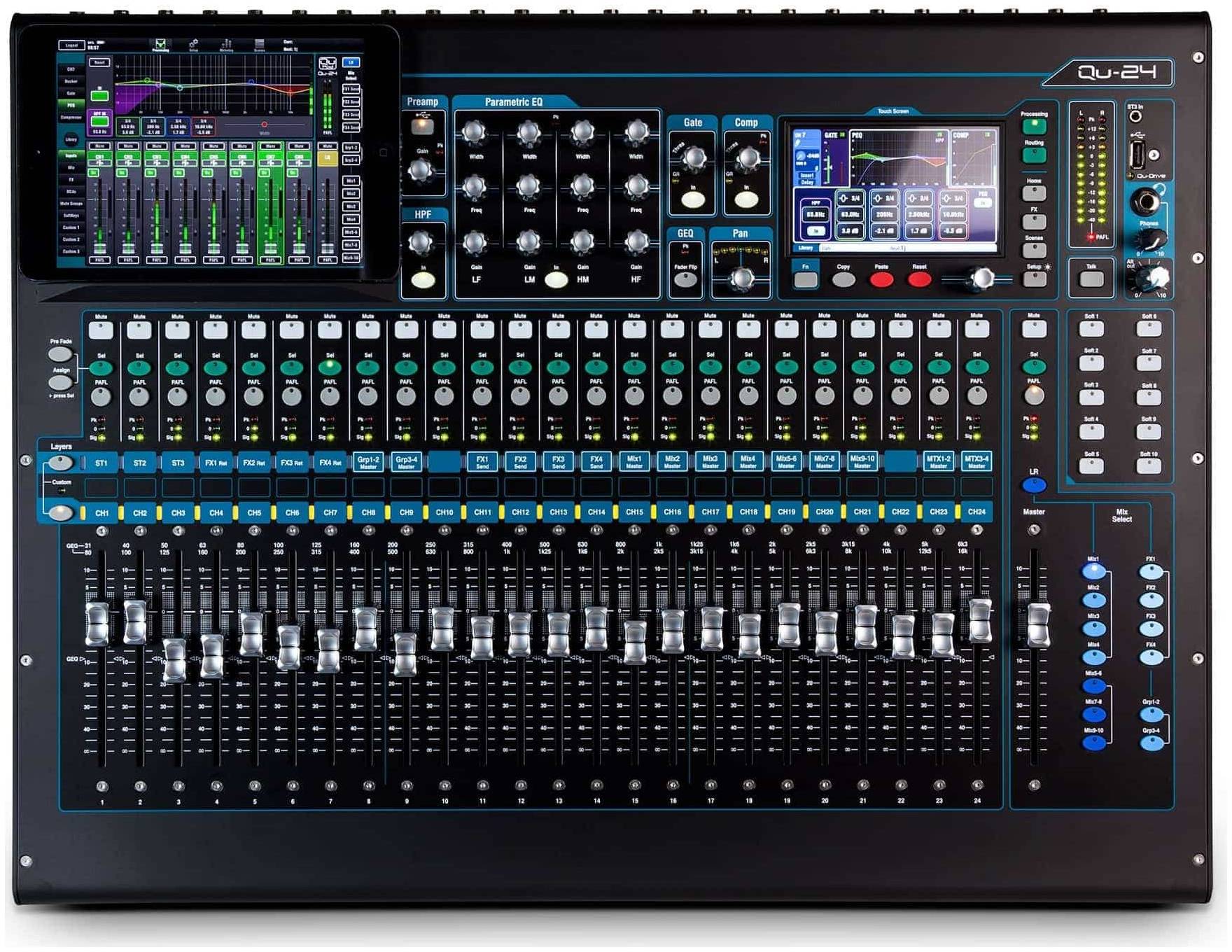The image size is (1232, 952).
Task: Click the Master fader cap
Action: click(1038, 625)
